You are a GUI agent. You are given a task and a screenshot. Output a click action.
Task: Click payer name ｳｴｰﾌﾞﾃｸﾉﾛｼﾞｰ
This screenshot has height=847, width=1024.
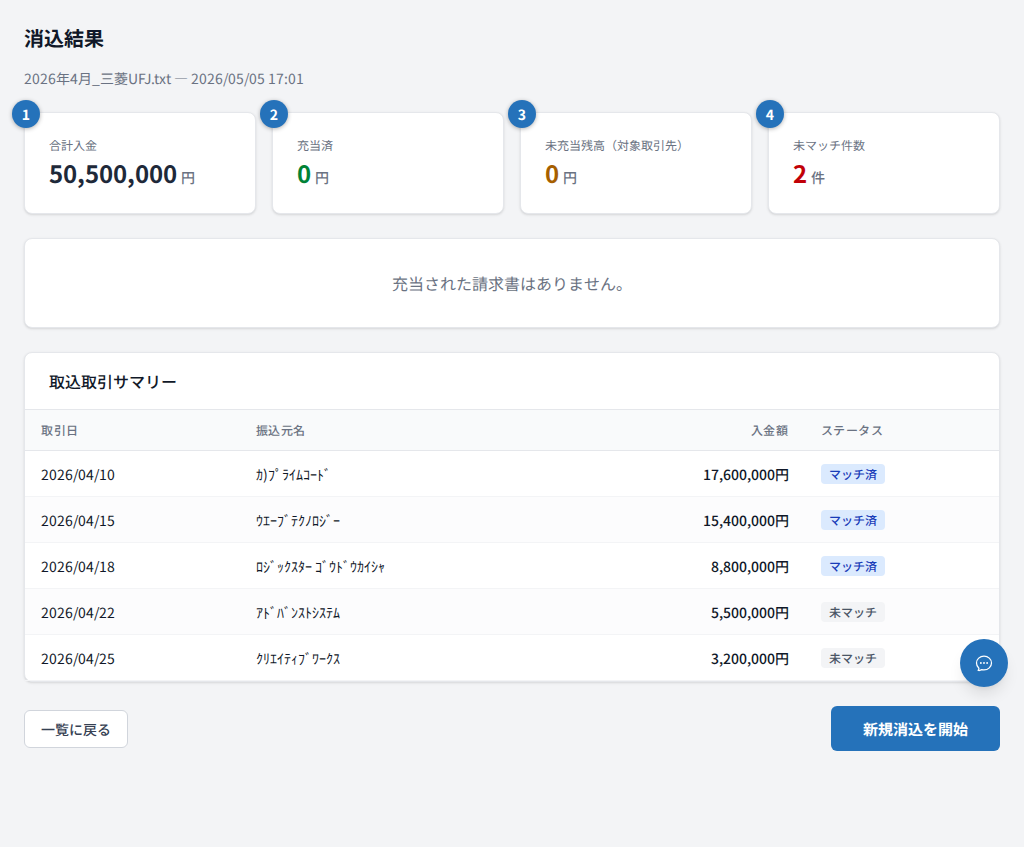click(298, 520)
